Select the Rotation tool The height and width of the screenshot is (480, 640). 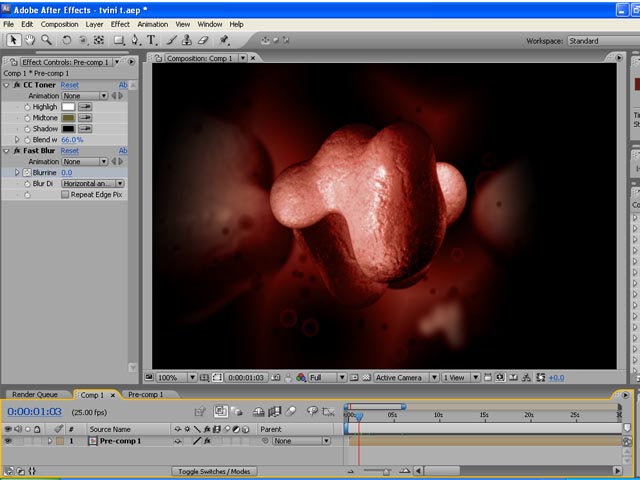point(66,40)
